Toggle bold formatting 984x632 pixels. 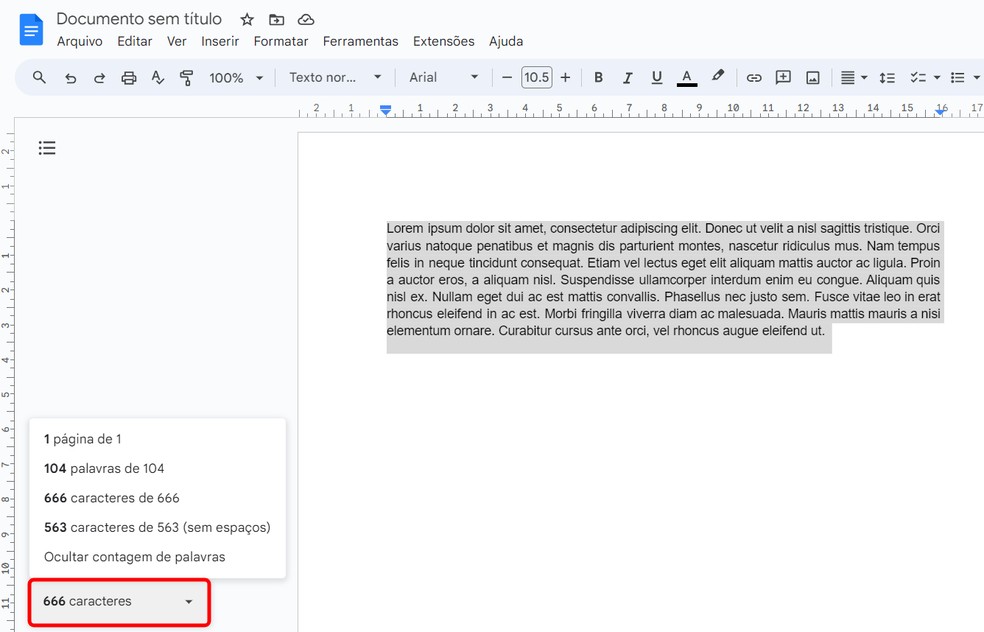tap(598, 77)
